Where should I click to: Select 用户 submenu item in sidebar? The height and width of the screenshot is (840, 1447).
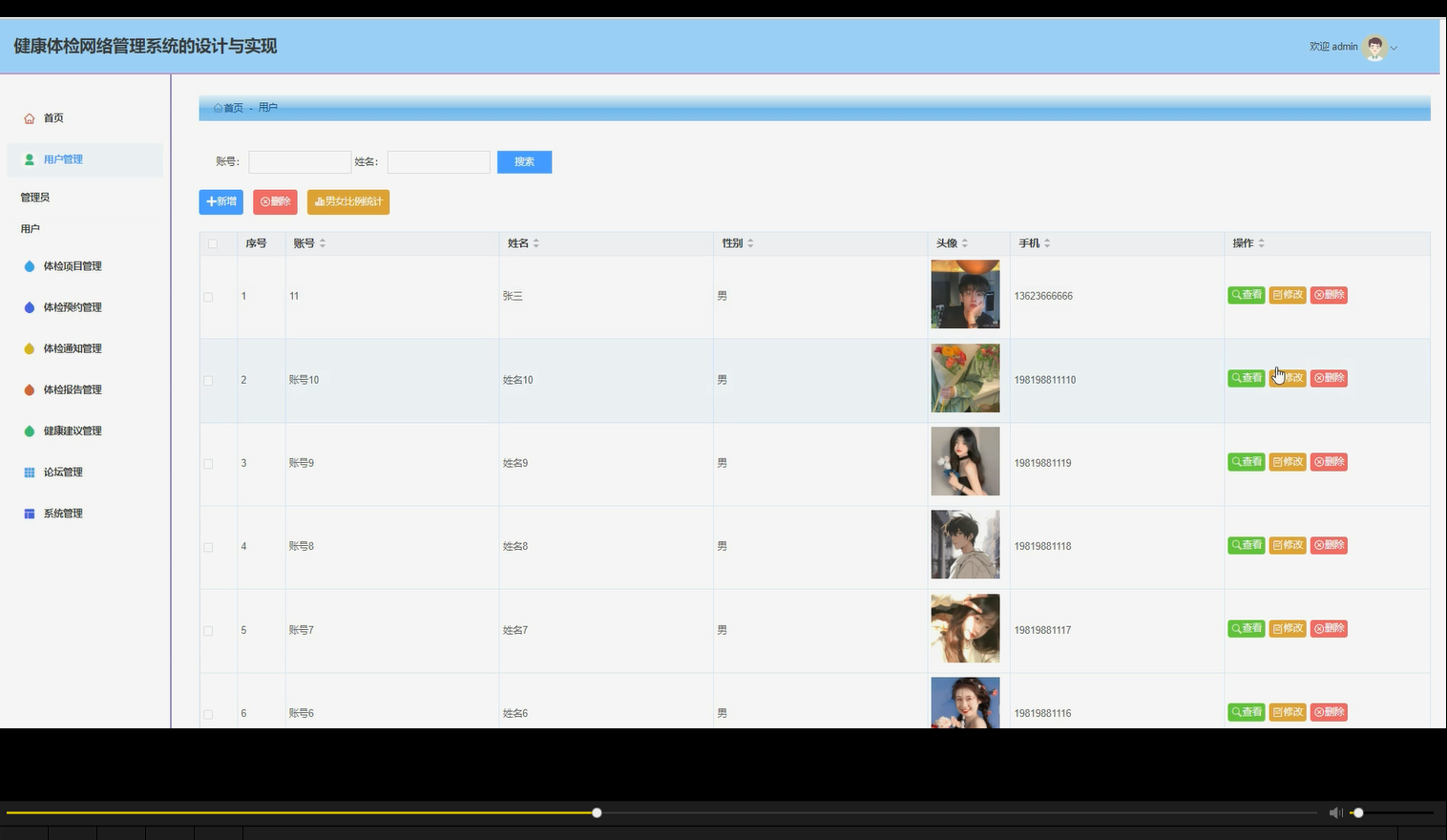[31, 229]
